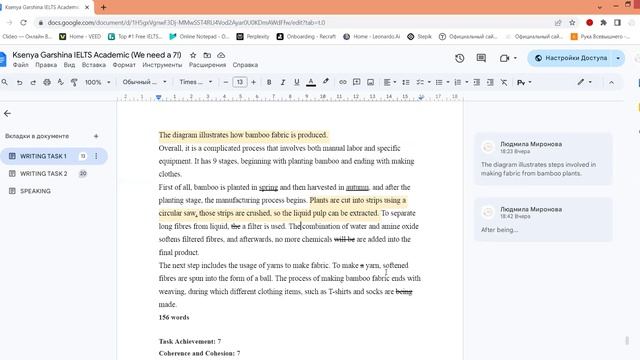
Task: Reload the page in the browser
Action: 23,22
